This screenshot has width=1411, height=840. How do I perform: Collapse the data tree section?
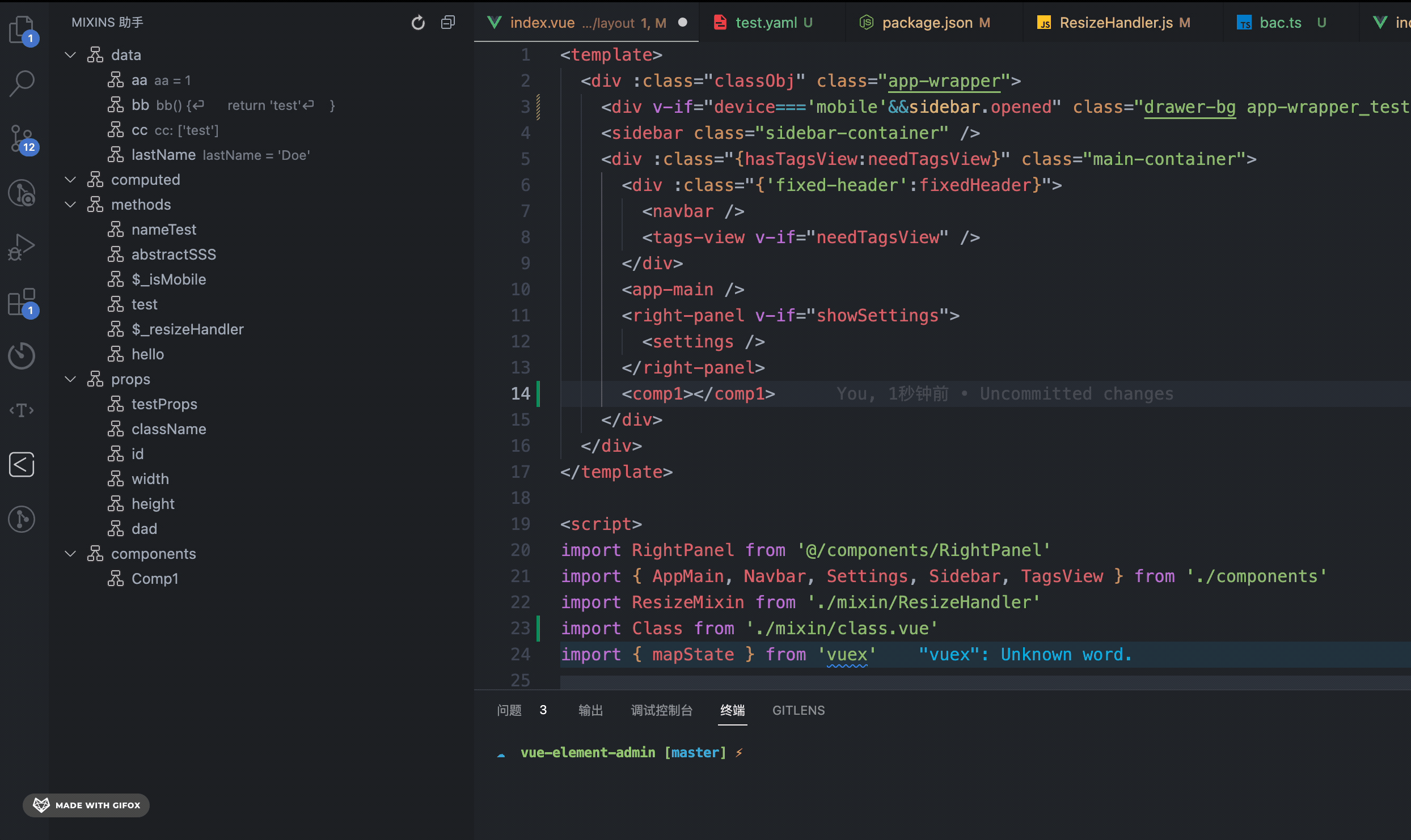(70, 55)
